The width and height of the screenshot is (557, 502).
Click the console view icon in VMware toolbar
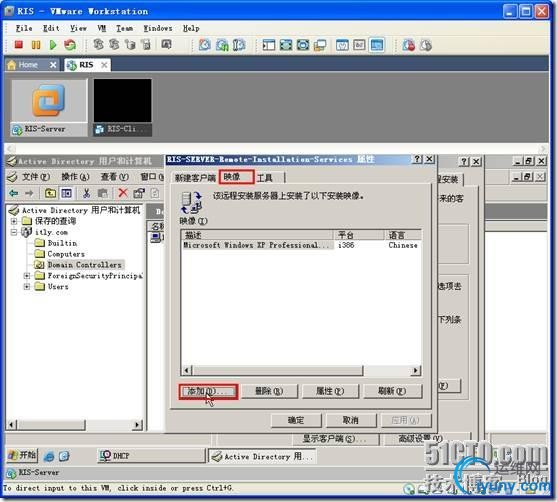(x=377, y=45)
